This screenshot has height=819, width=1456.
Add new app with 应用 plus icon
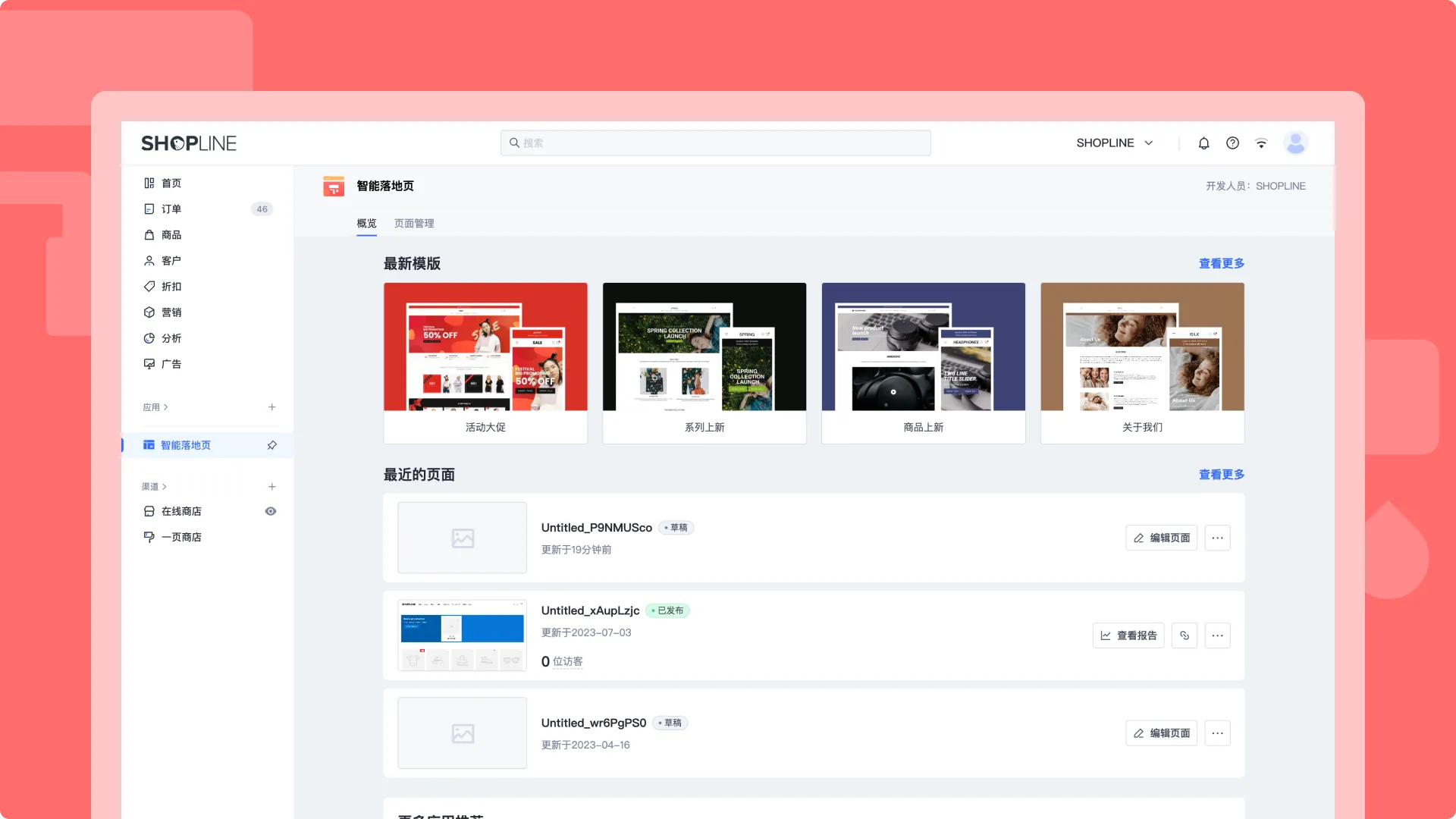point(271,407)
